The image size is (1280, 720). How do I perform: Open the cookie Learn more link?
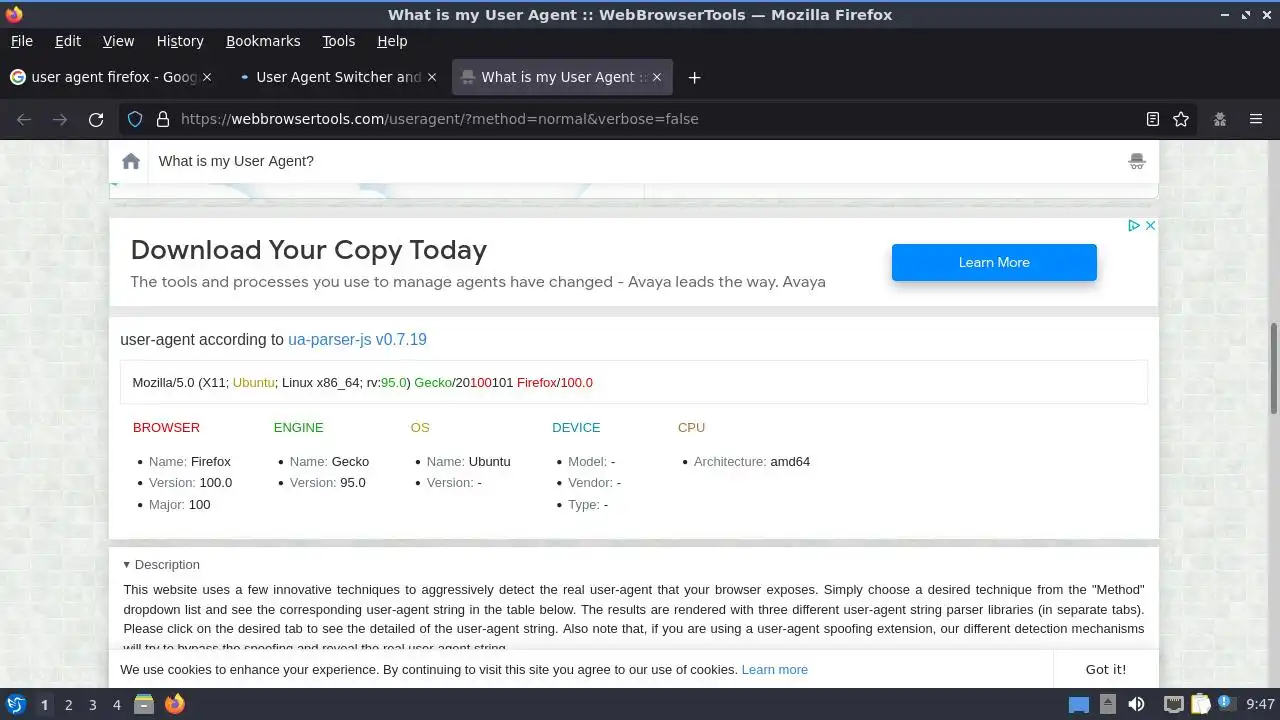[x=774, y=670]
